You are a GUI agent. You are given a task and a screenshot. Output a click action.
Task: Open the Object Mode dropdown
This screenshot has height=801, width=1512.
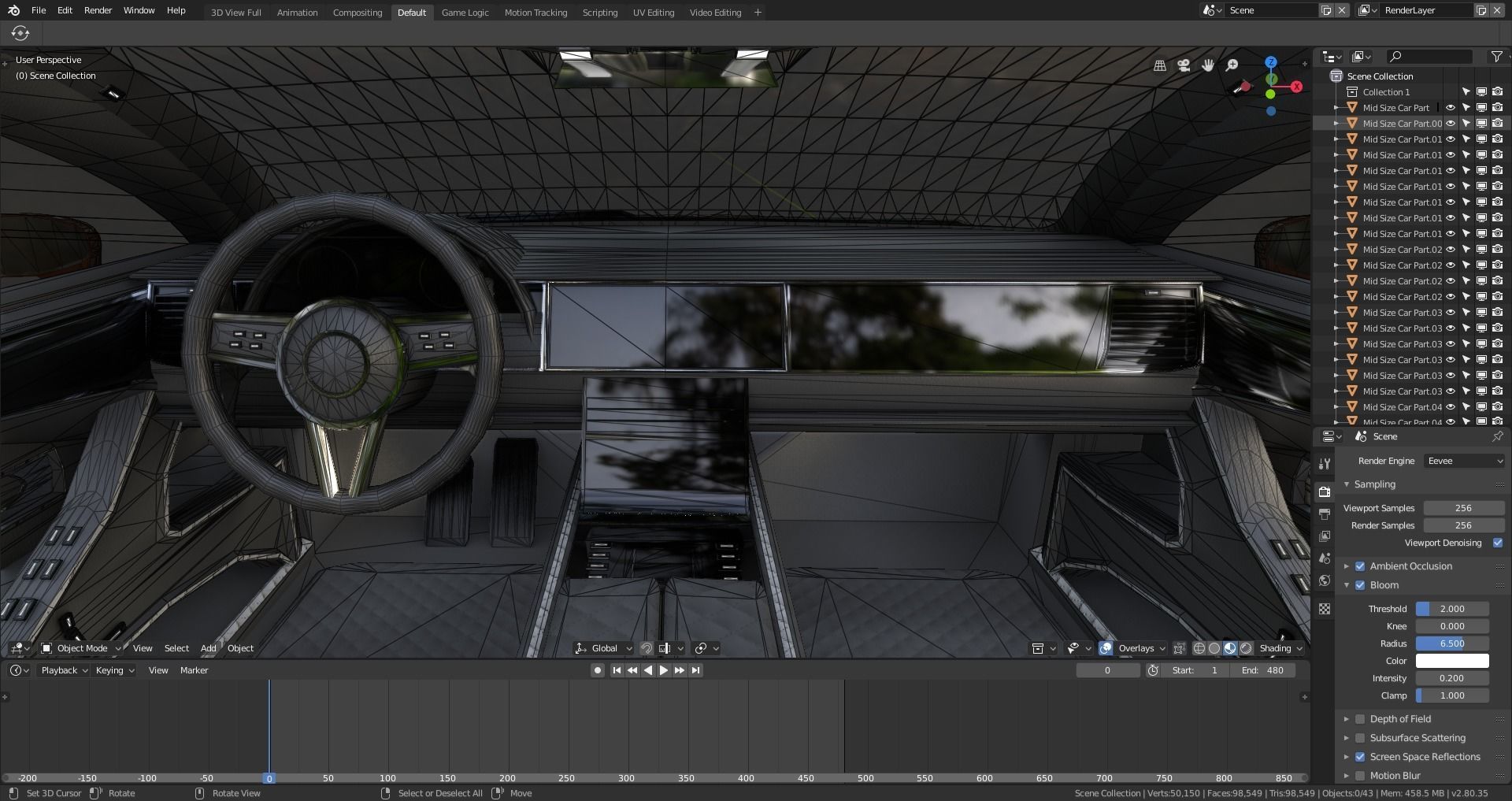point(82,648)
